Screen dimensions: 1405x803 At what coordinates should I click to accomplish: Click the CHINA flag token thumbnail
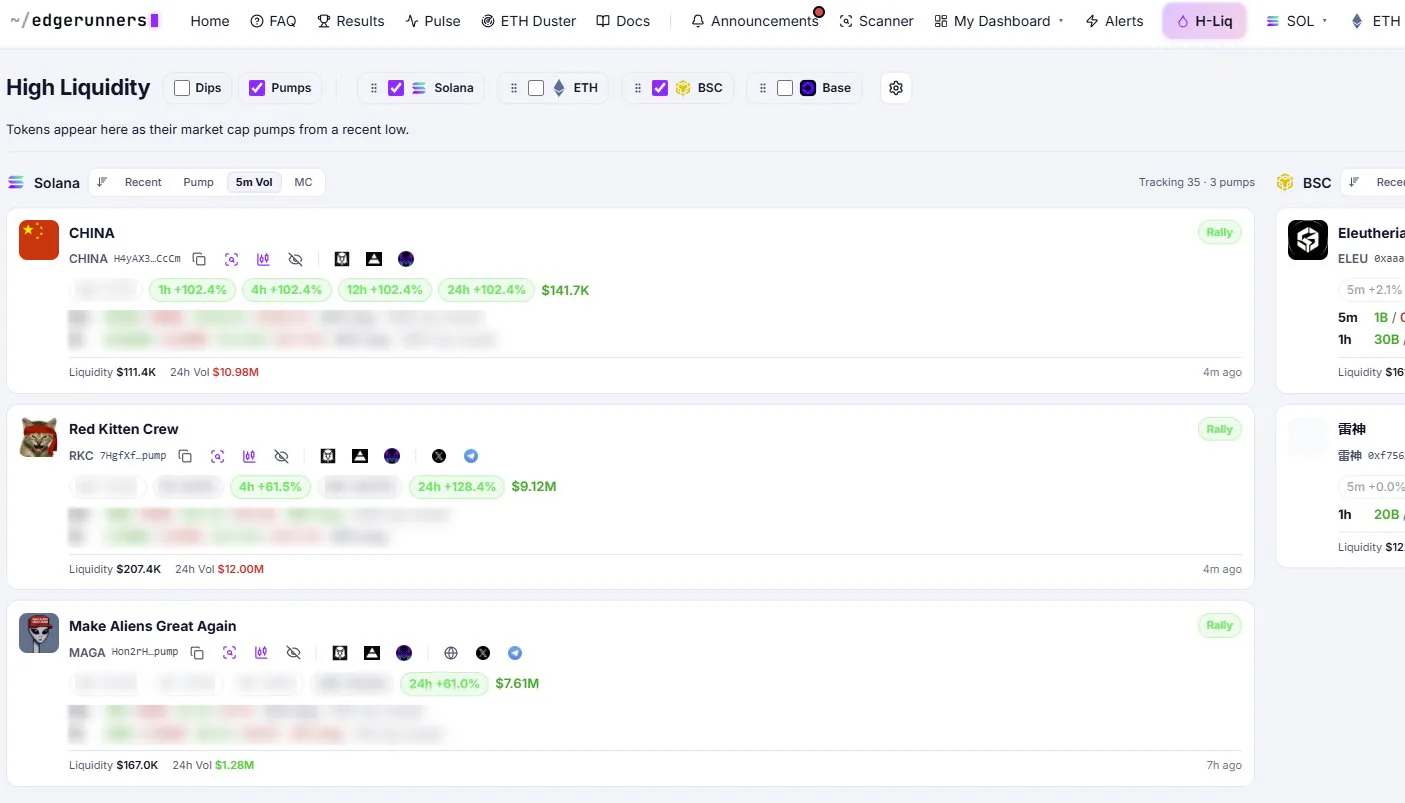tap(39, 240)
